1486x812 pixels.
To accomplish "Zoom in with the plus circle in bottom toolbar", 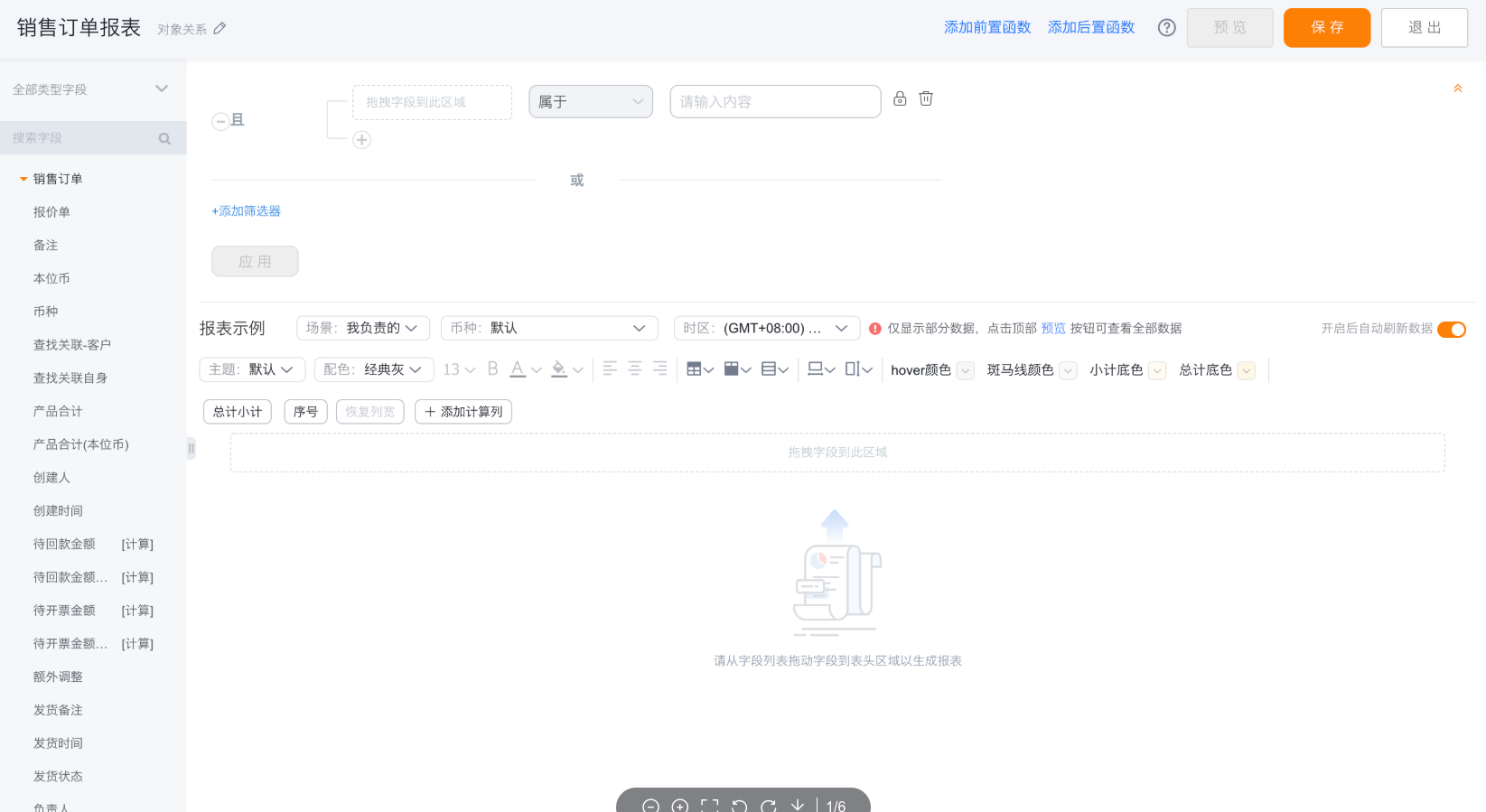I will coord(680,806).
